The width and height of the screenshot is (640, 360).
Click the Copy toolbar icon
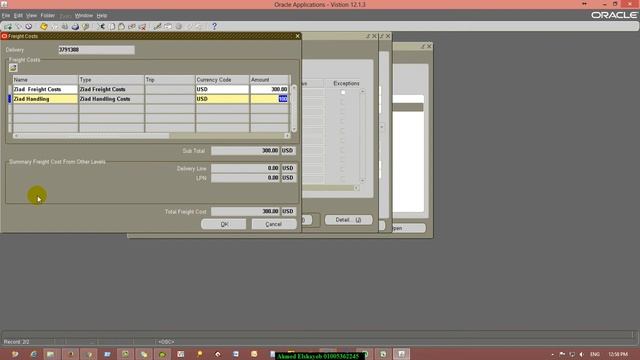point(112,27)
